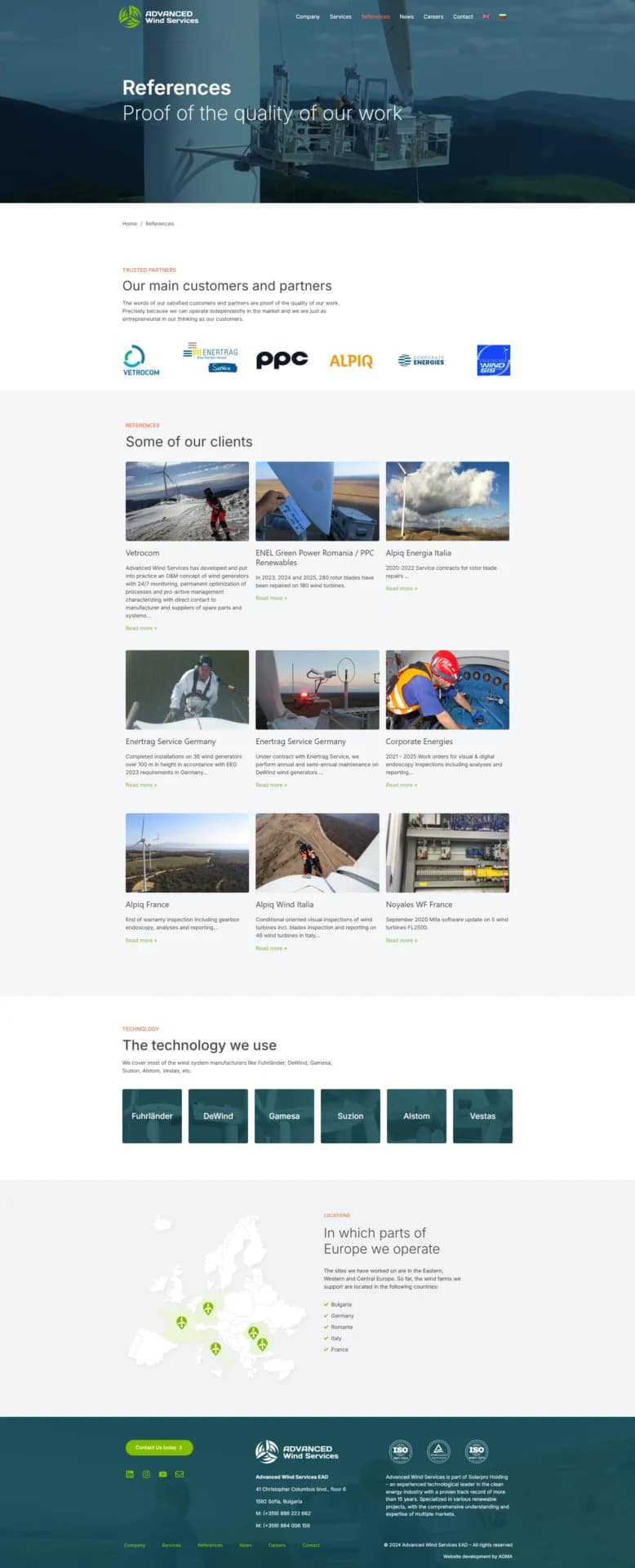635x1568 pixels.
Task: Open the LinkedIn icon in the footer
Action: pyautogui.click(x=130, y=1474)
